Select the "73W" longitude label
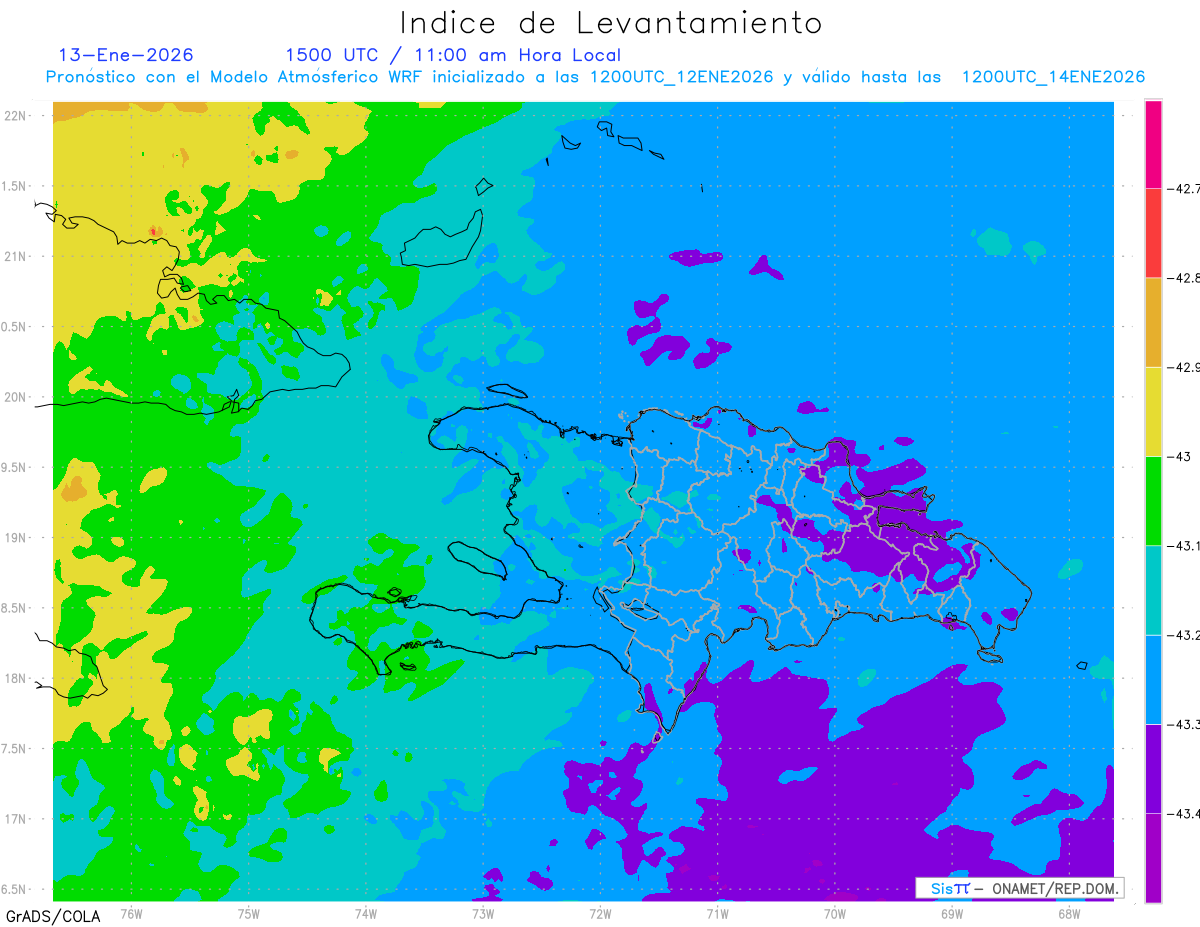Screen dimensions: 1200x927 483,913
